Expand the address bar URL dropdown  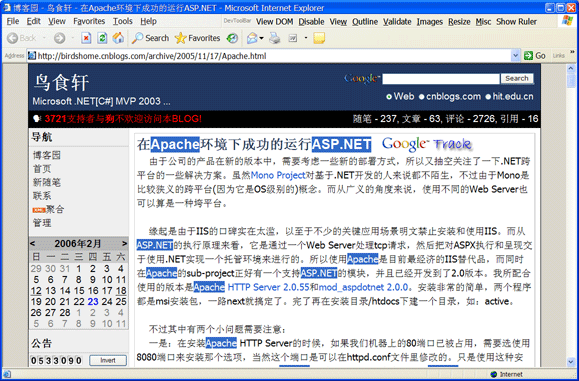point(515,56)
